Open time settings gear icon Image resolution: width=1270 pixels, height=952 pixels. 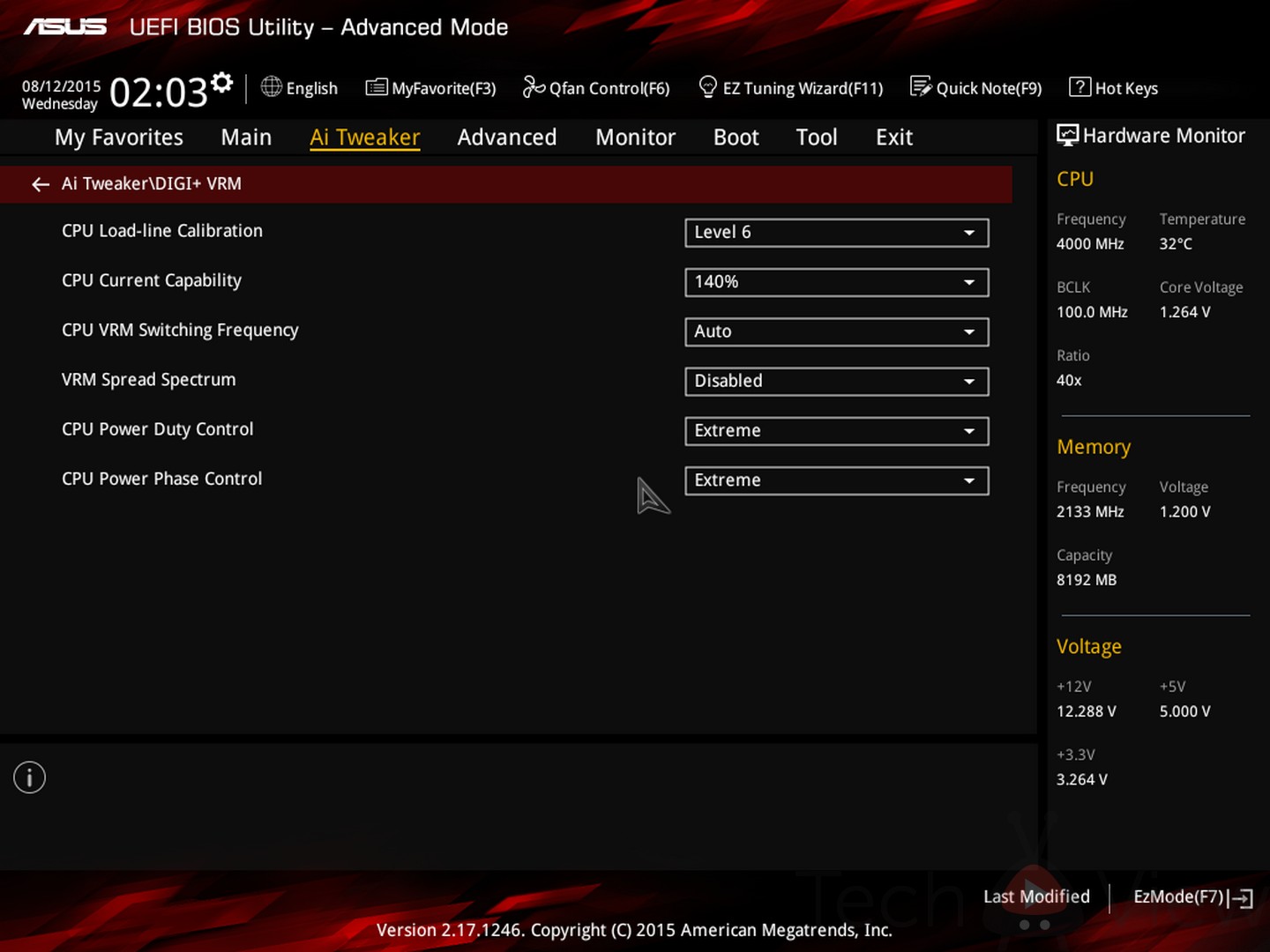[x=222, y=83]
